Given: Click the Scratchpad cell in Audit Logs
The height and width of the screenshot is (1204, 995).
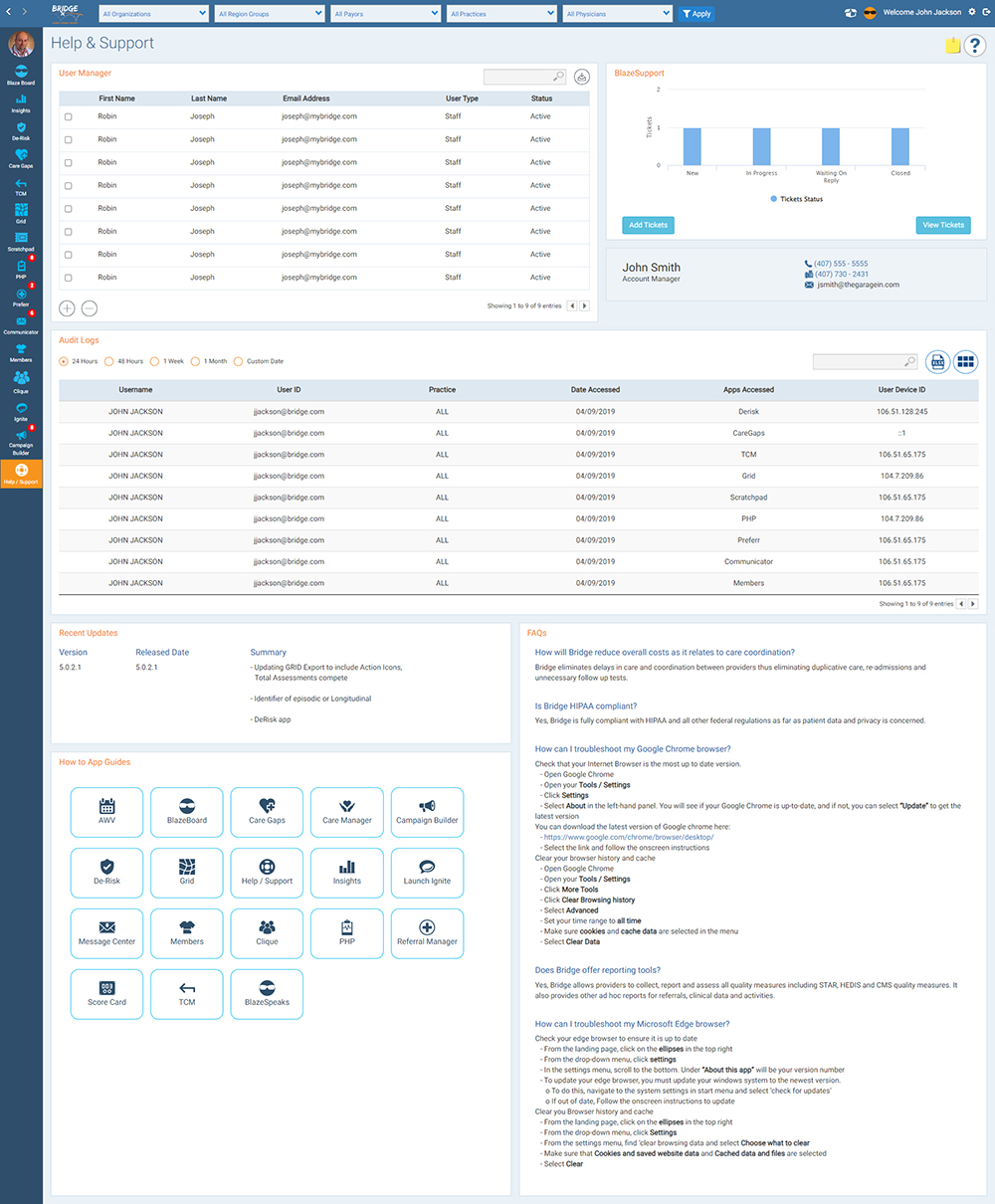Looking at the screenshot, I should pos(748,498).
